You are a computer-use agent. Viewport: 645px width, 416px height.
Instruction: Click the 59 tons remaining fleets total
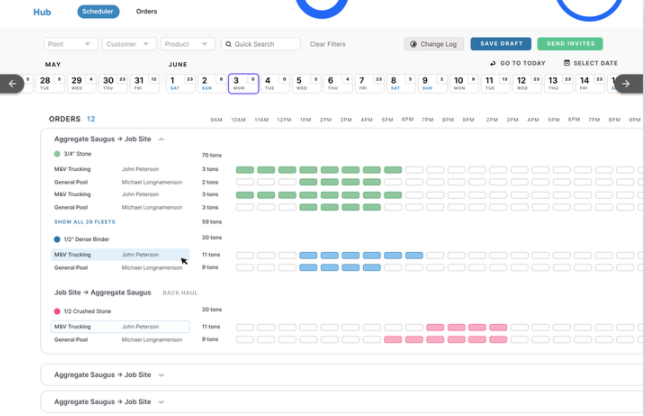point(211,222)
